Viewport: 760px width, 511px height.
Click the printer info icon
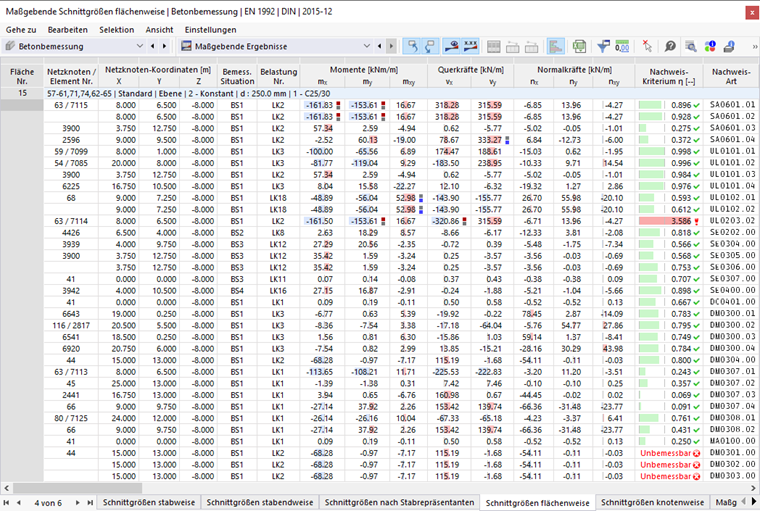729,47
